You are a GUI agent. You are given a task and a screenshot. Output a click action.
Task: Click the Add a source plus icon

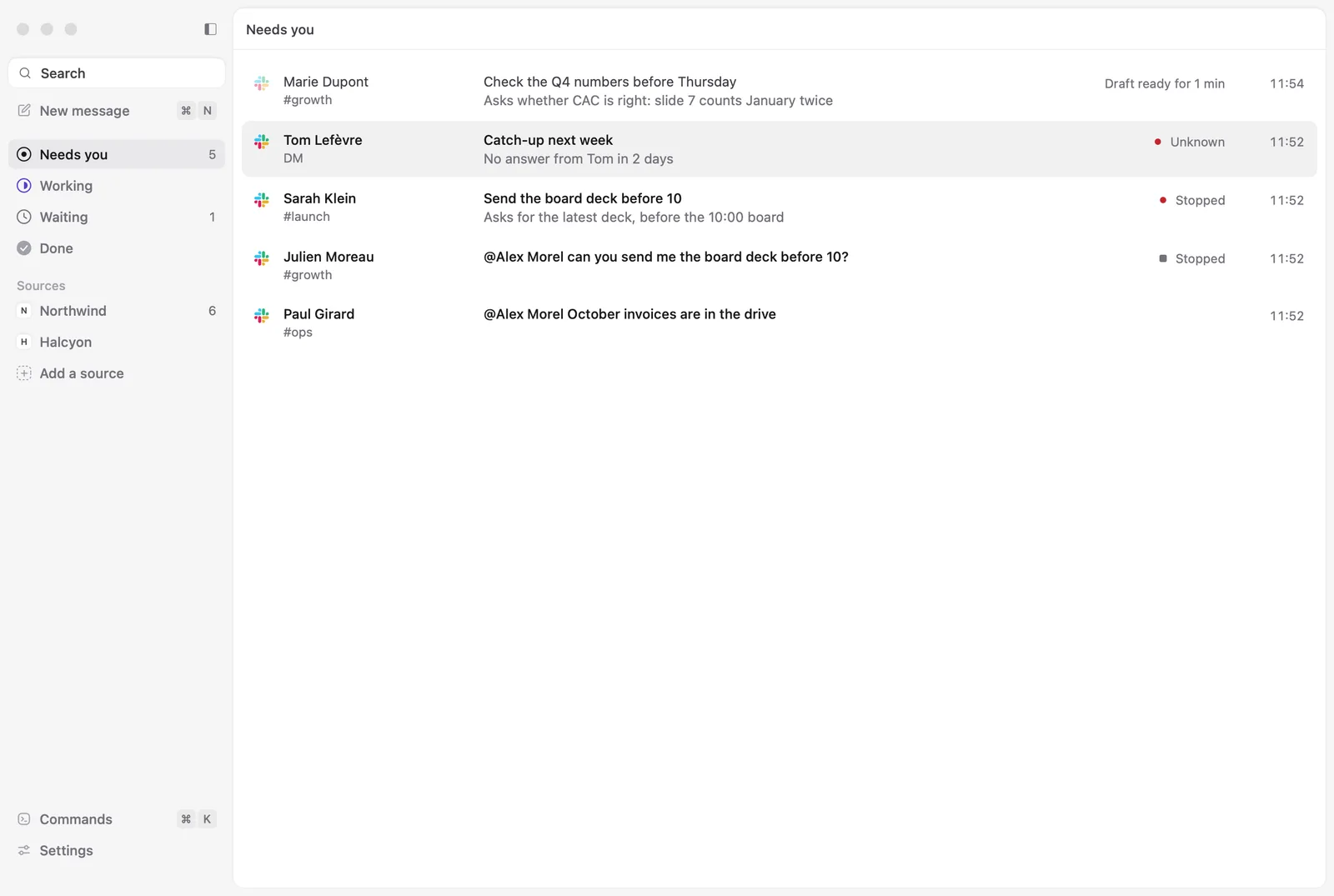point(24,373)
